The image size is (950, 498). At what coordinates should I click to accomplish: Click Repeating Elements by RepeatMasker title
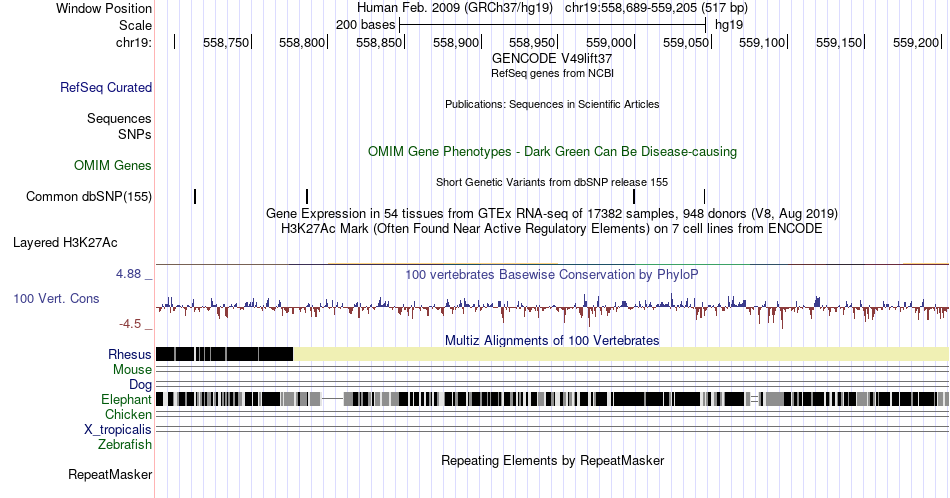(x=552, y=460)
